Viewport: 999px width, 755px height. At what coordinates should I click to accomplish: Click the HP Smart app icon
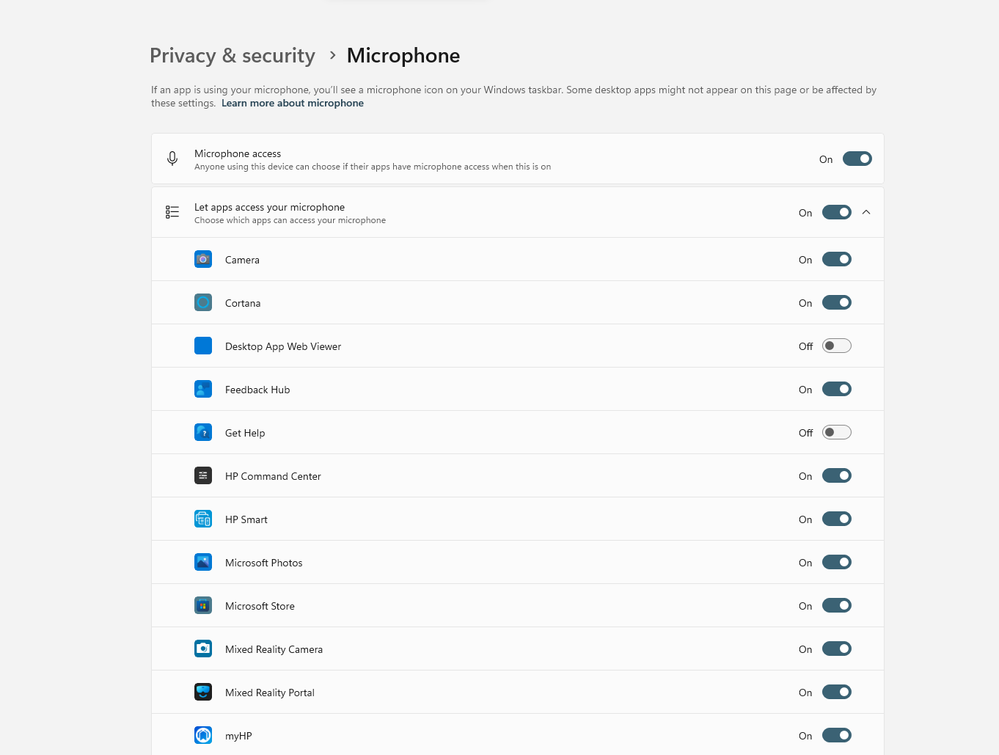[203, 519]
